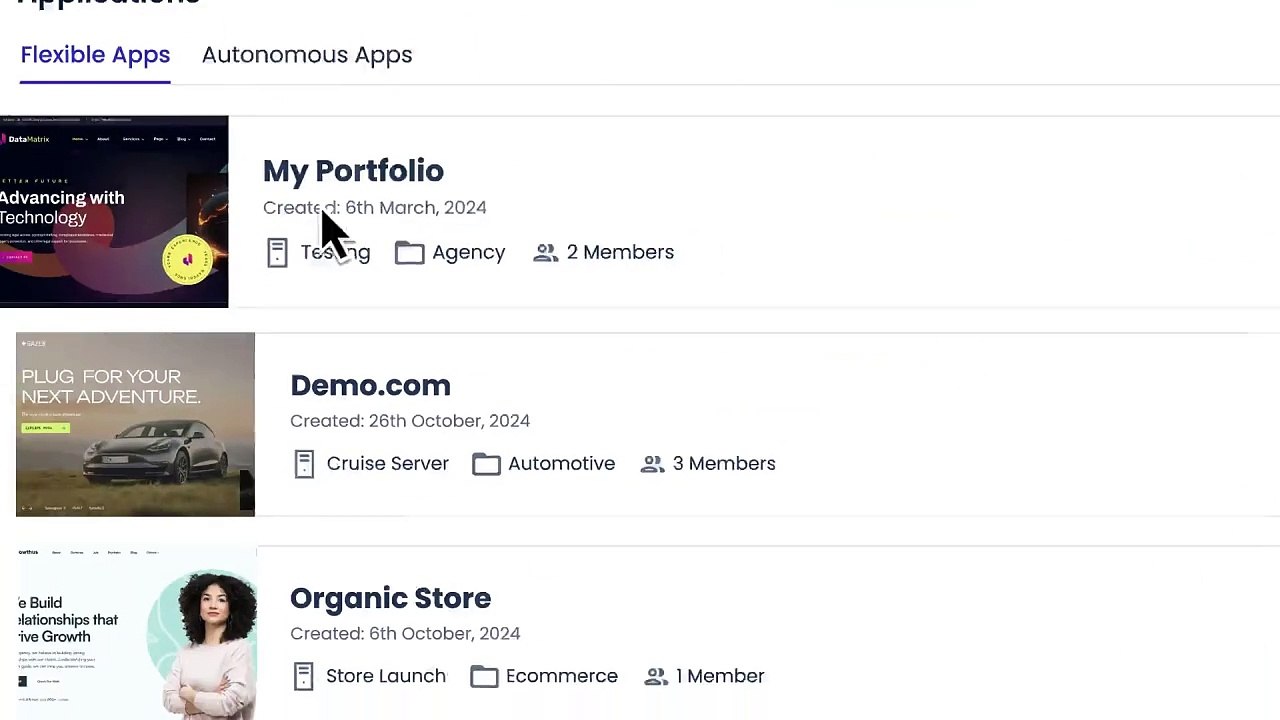Click the Ecommerce folder icon
This screenshot has height=720, width=1280.
(x=484, y=676)
